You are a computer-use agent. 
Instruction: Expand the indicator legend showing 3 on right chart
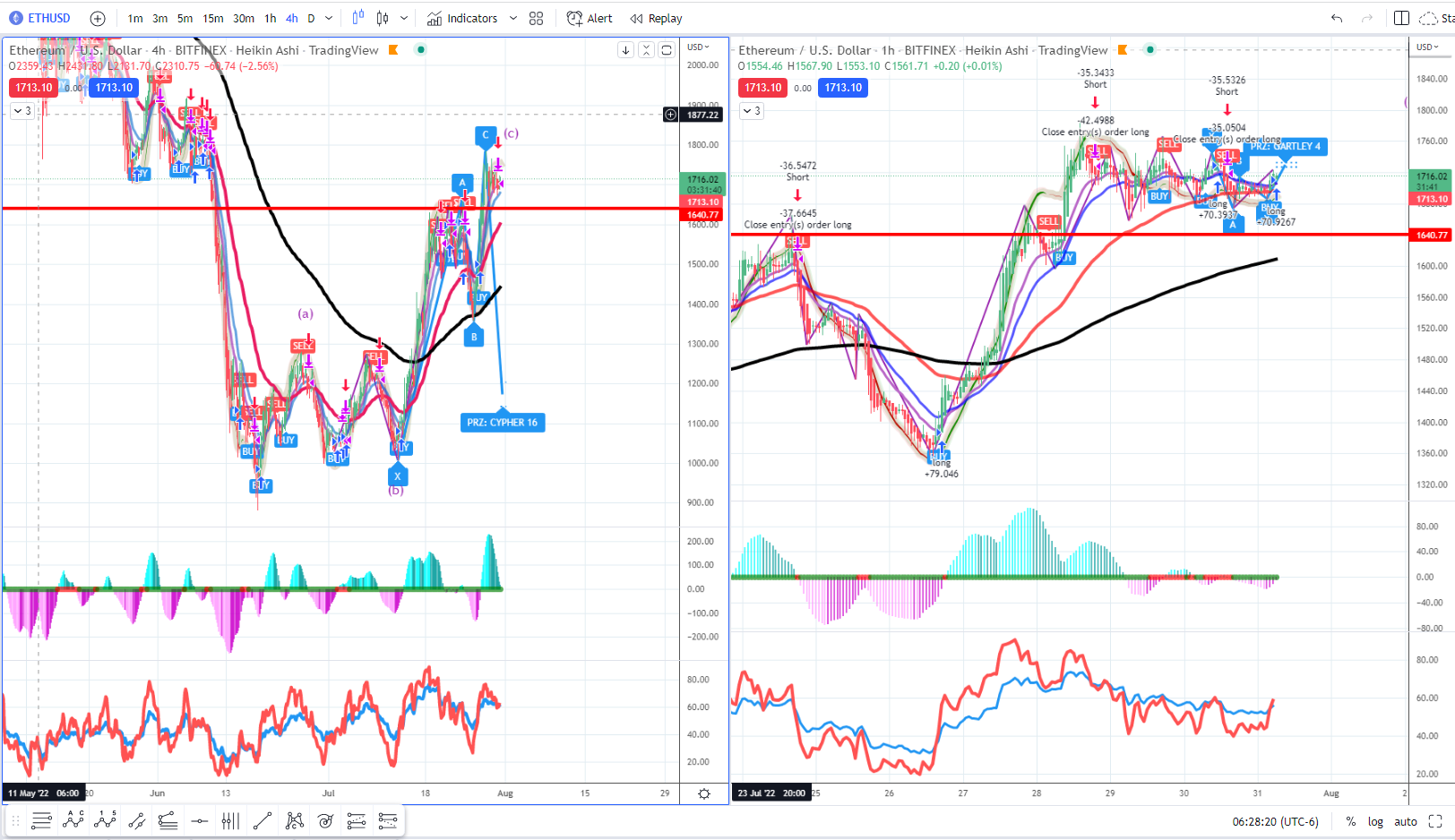point(752,111)
